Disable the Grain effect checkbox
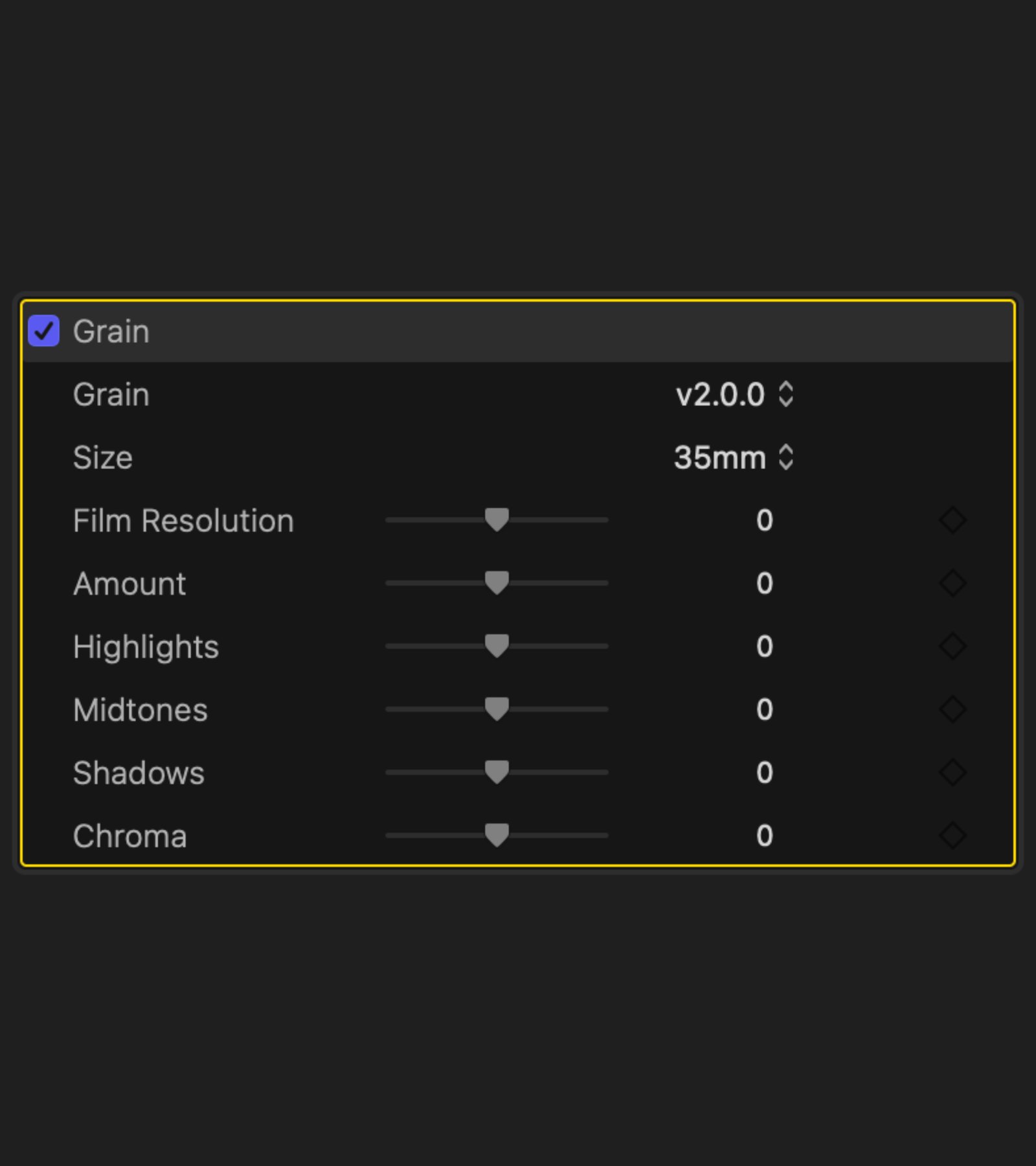The width and height of the screenshot is (1036, 1166). (44, 332)
